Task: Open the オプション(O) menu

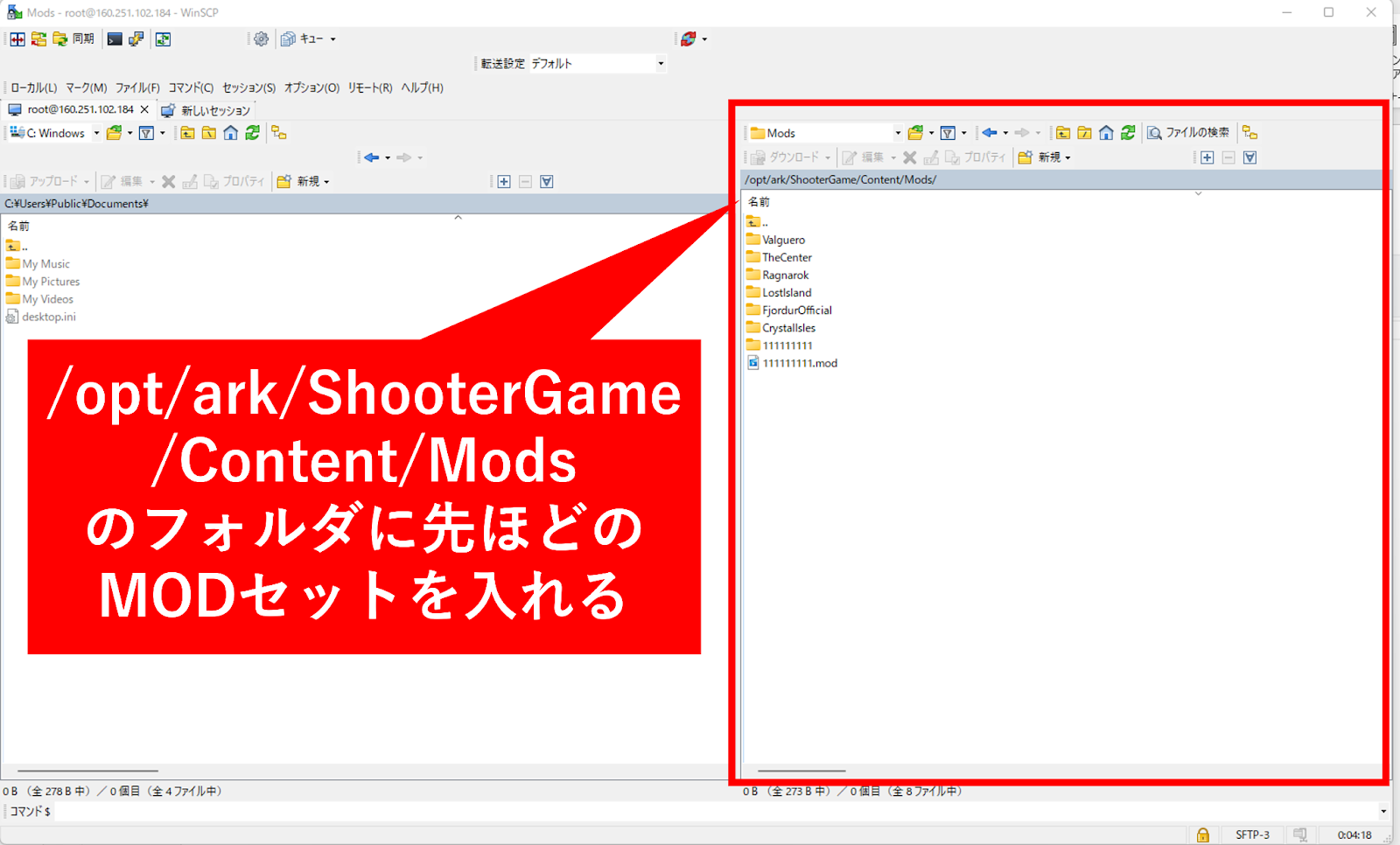Action: [311, 87]
